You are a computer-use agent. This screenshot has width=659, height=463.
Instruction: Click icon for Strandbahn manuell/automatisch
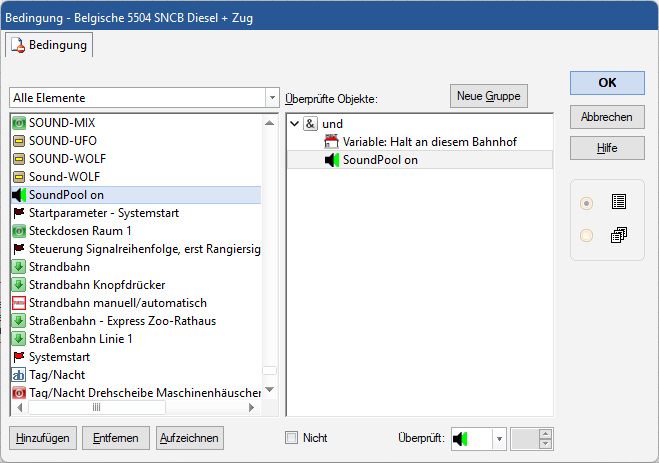pyautogui.click(x=18, y=303)
